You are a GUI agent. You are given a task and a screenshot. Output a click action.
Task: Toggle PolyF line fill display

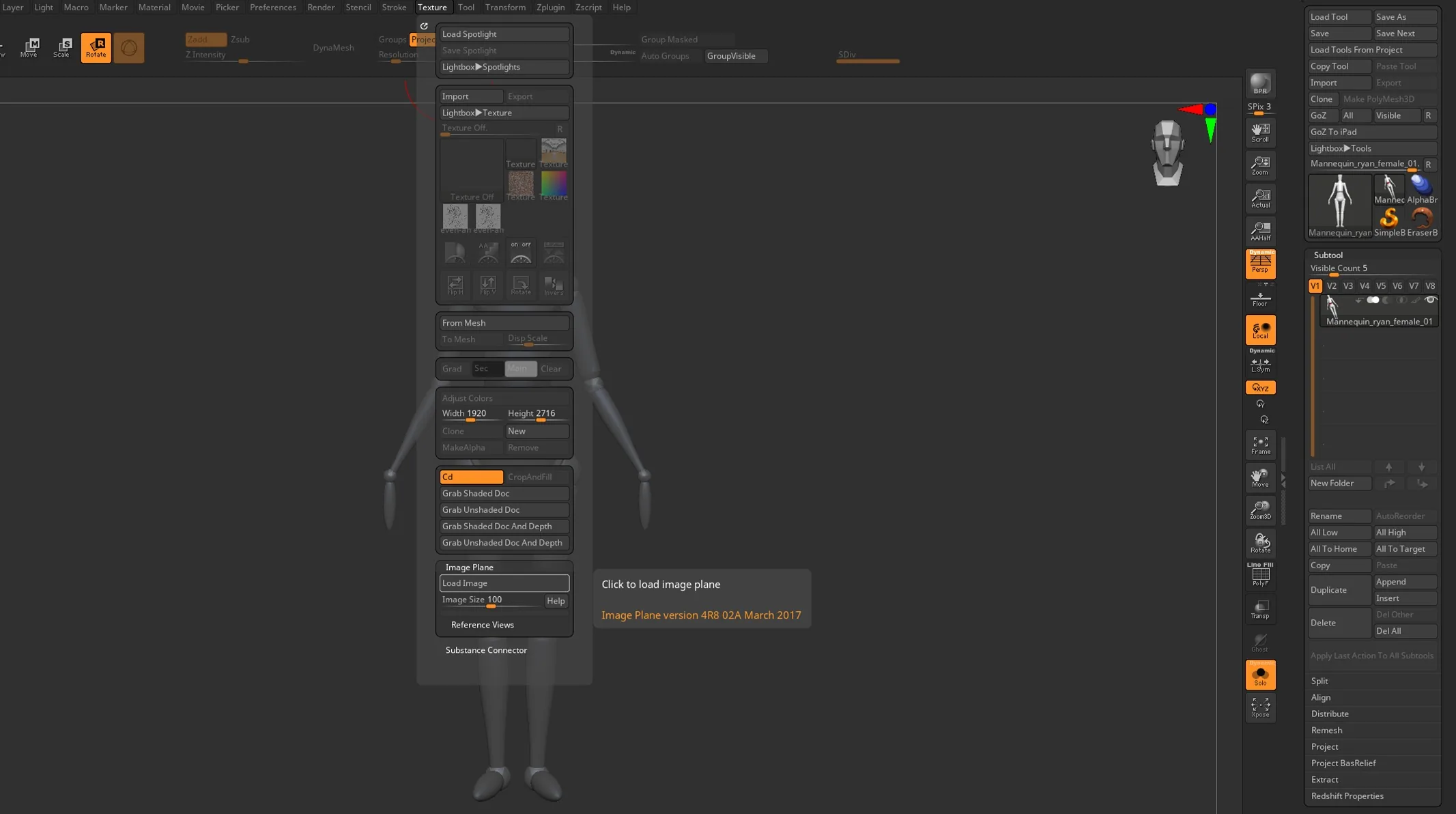[1260, 576]
